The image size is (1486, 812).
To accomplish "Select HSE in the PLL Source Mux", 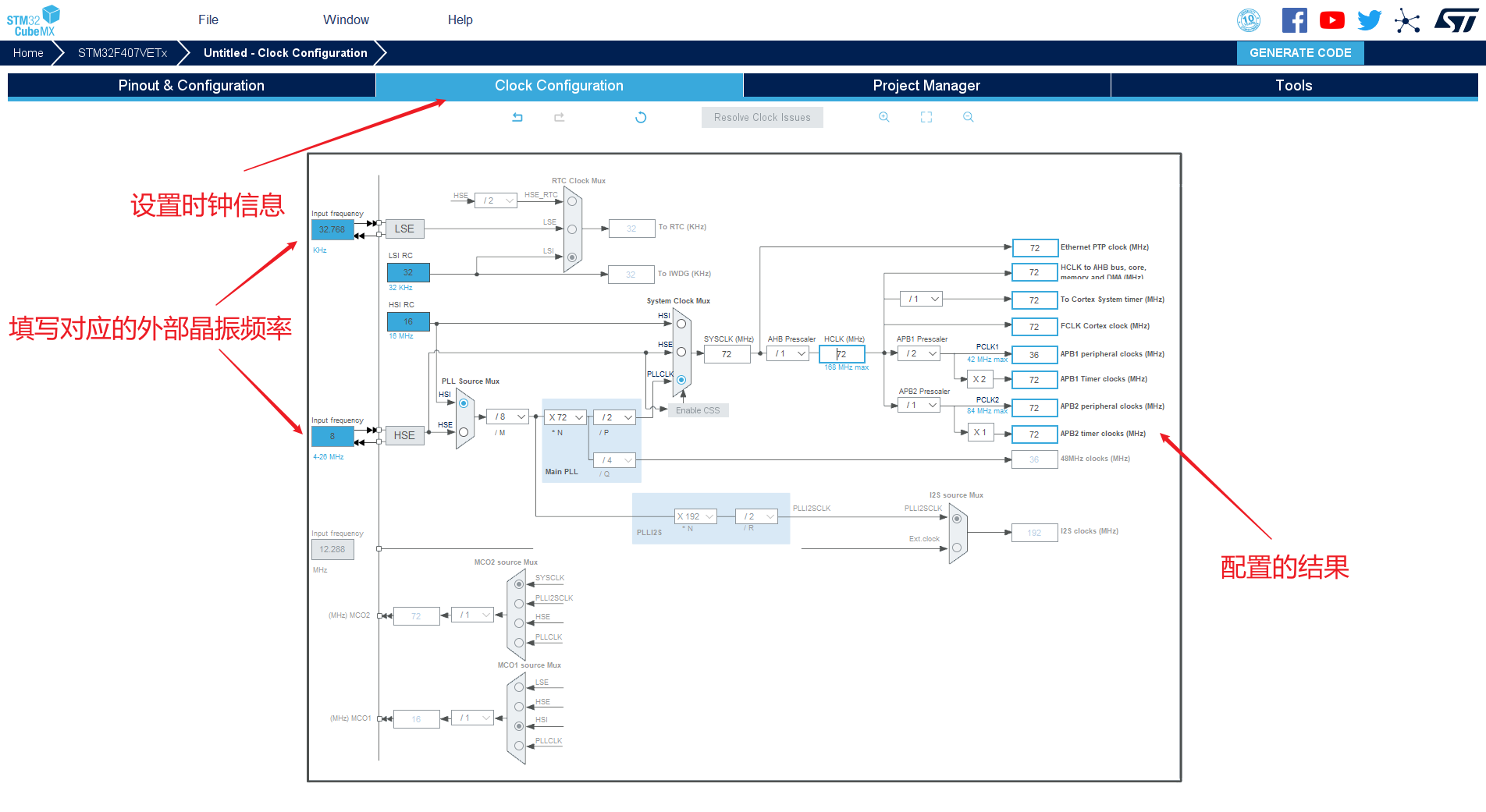I will (464, 432).
